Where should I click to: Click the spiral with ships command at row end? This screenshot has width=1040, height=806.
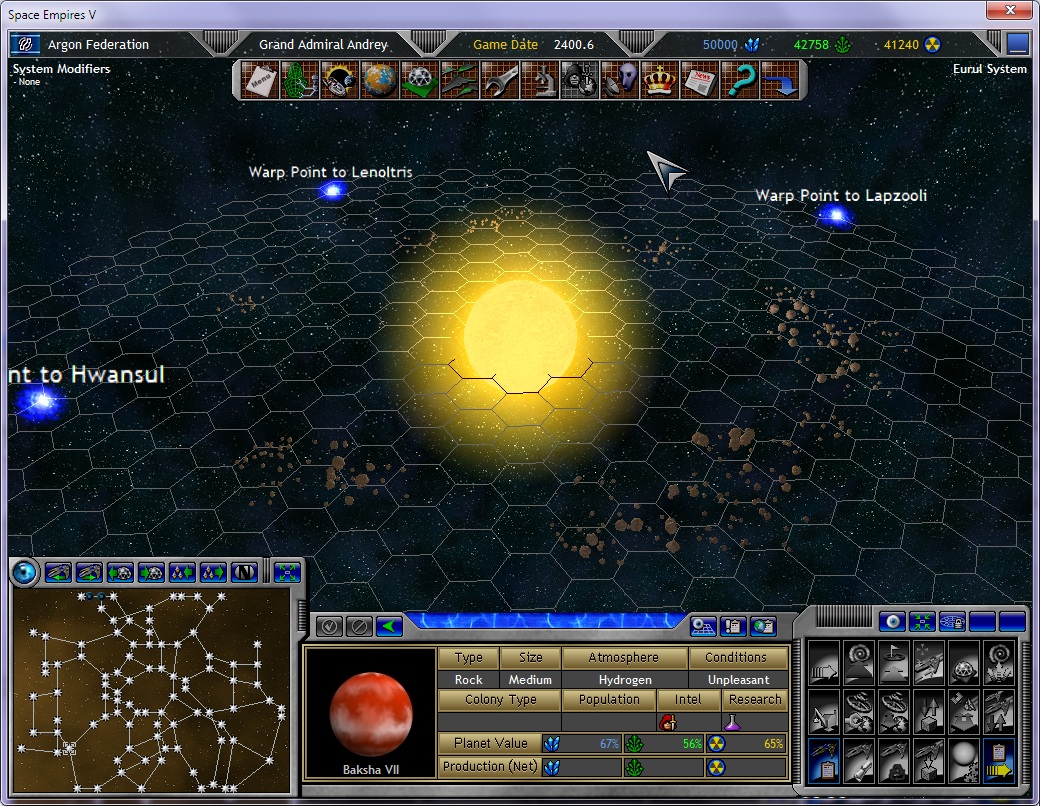999,663
